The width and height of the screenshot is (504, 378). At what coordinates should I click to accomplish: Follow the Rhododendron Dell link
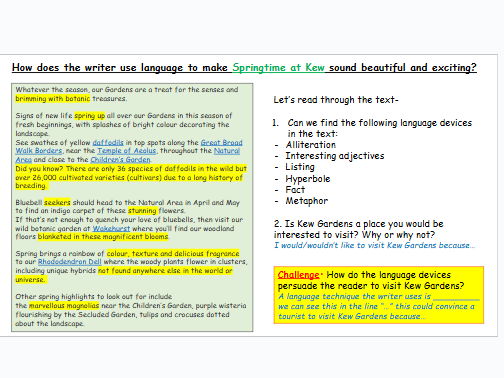pyautogui.click(x=70, y=262)
